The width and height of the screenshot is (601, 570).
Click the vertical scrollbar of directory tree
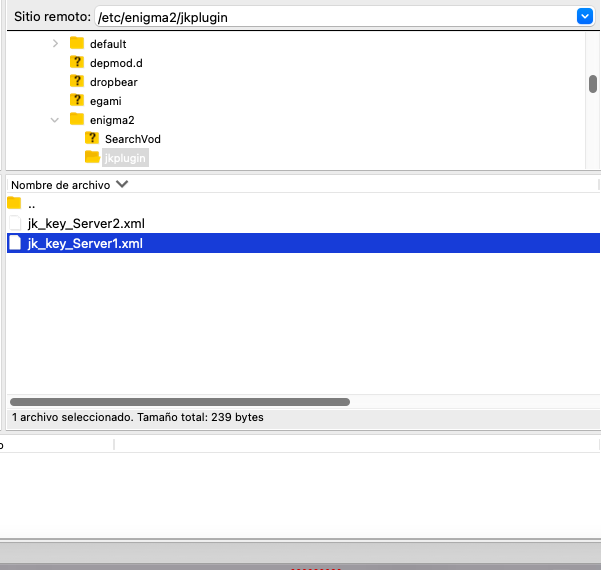(593, 83)
